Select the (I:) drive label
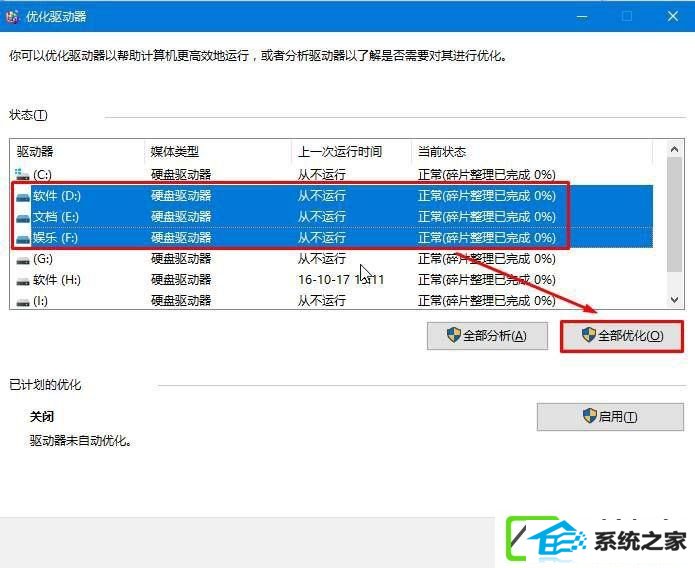This screenshot has width=695, height=568. coord(40,301)
